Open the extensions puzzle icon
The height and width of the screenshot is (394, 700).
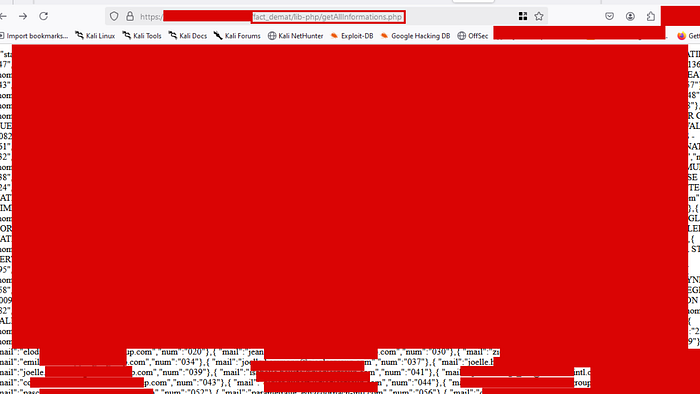pyautogui.click(x=650, y=17)
